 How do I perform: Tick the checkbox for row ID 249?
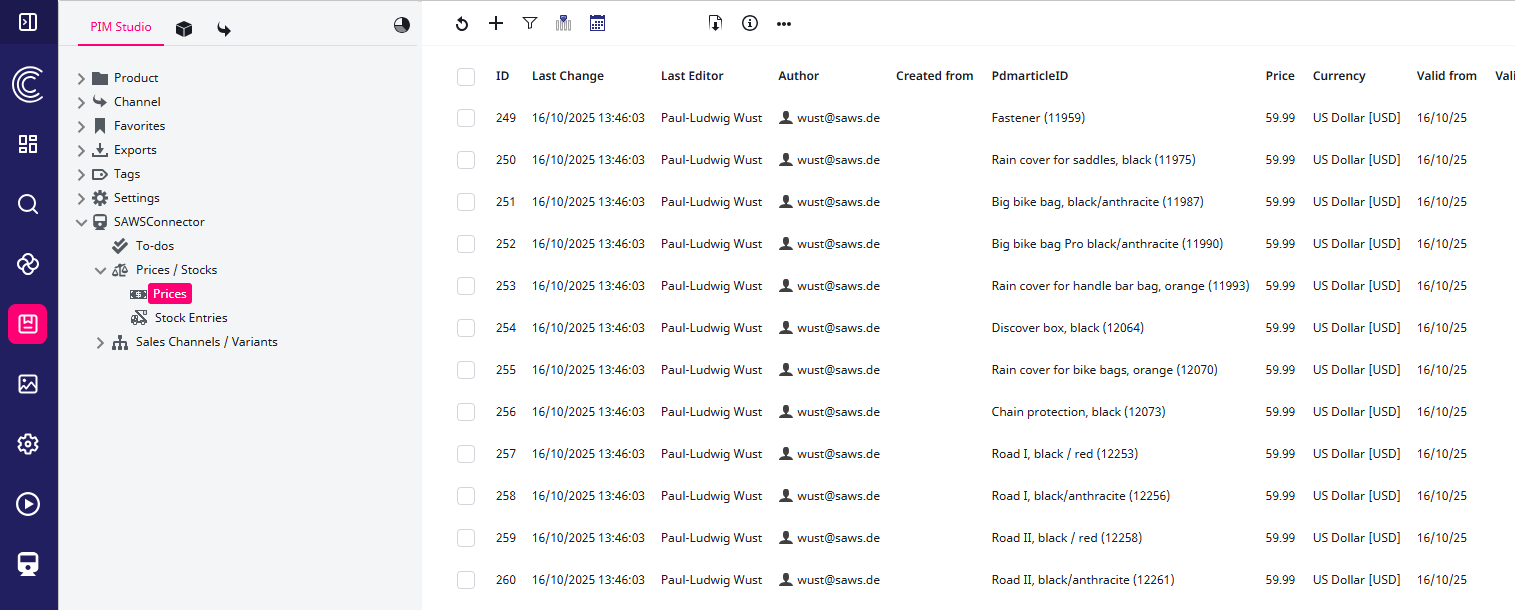pos(466,118)
